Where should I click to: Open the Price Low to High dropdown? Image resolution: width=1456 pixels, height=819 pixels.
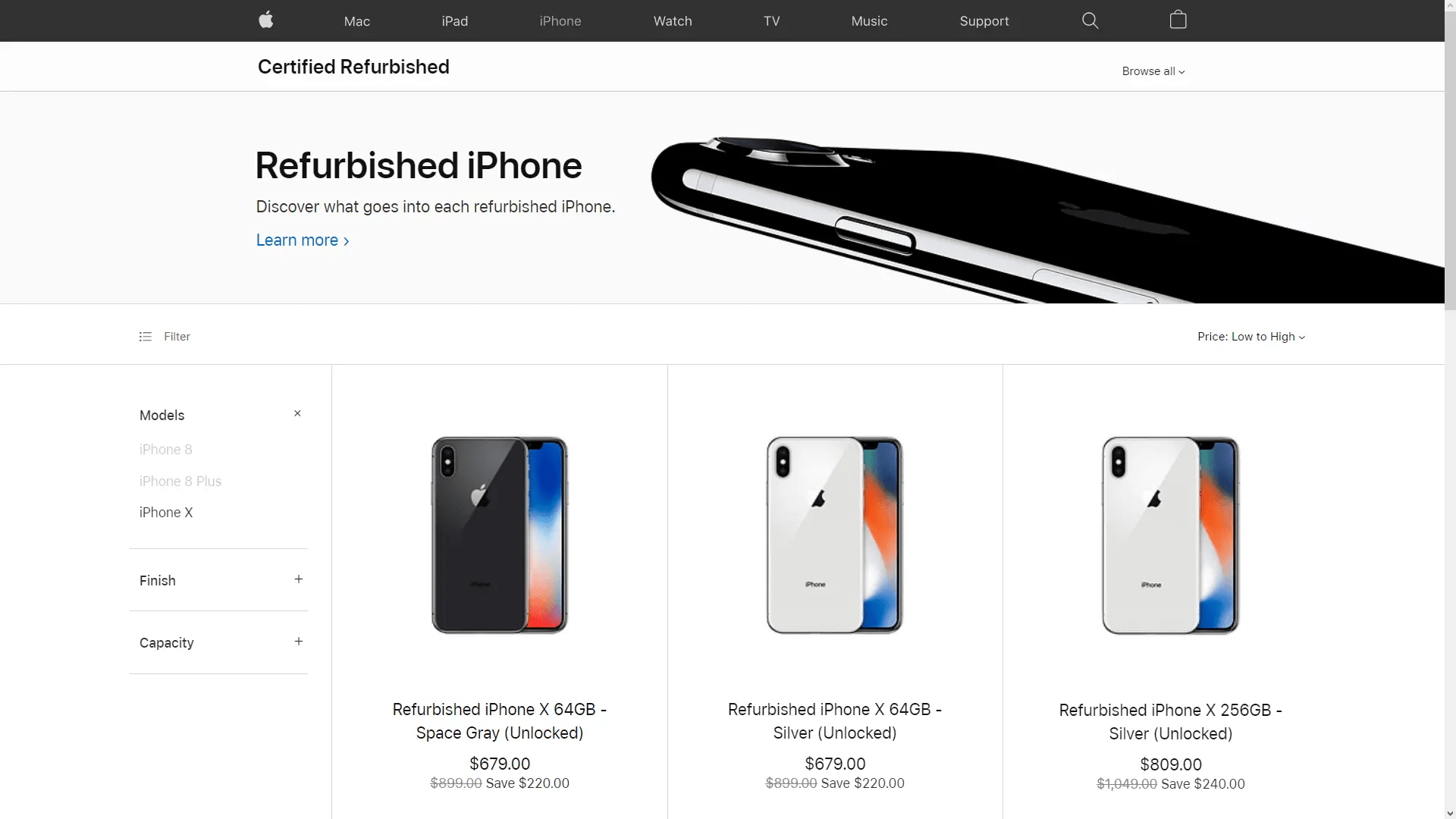(x=1252, y=336)
